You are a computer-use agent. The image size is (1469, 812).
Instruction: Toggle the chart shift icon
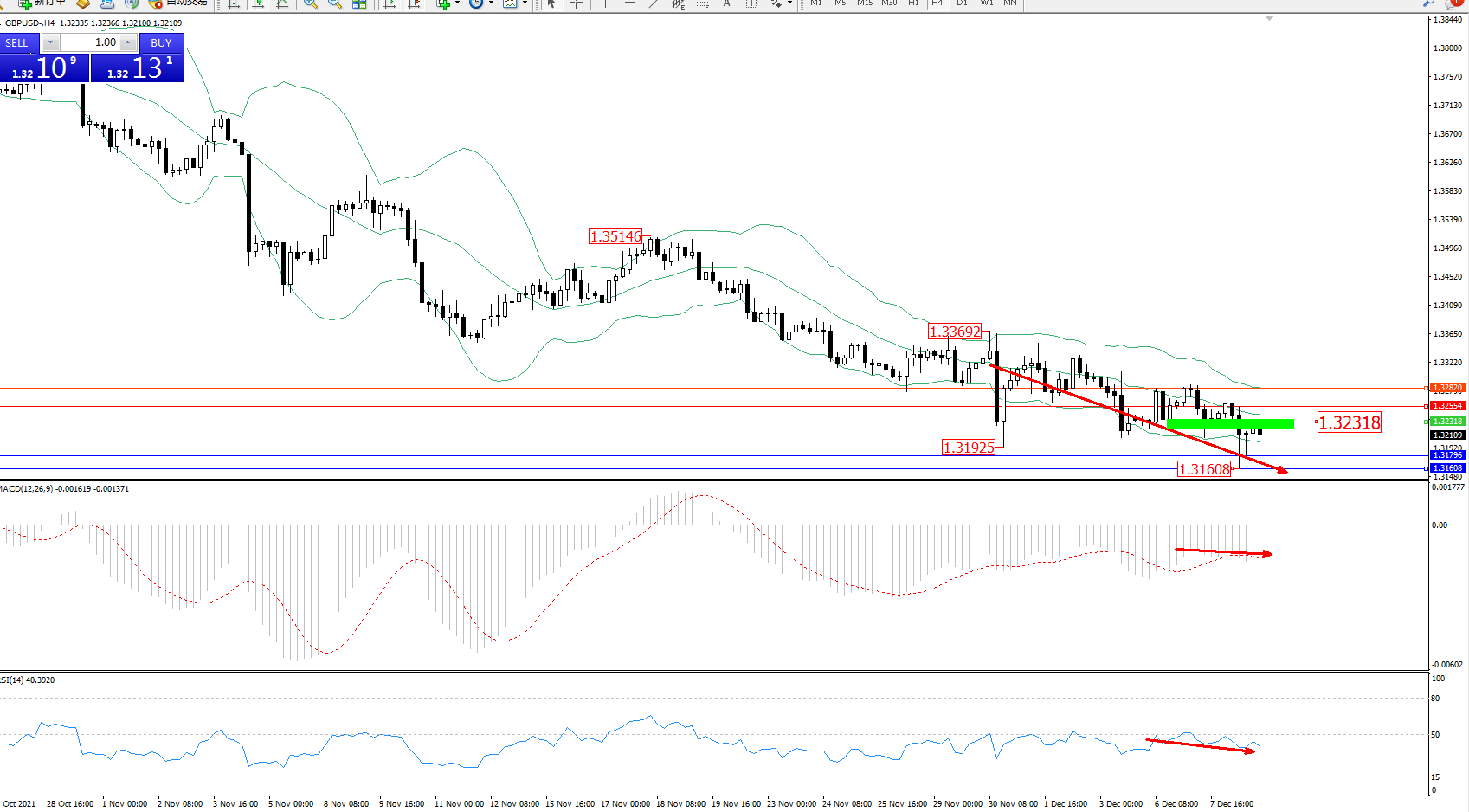pos(415,3)
